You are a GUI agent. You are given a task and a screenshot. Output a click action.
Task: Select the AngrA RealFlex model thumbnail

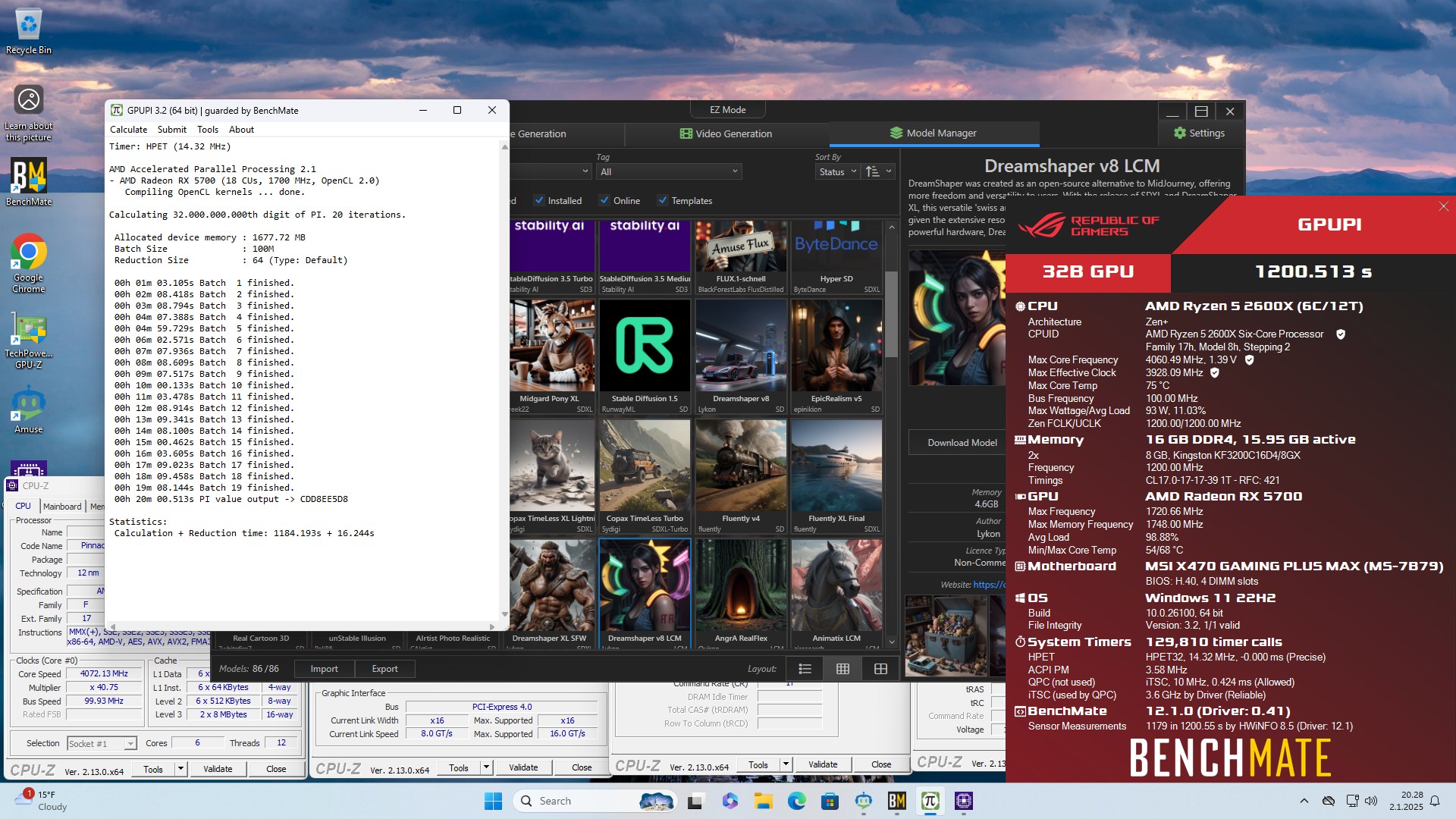[741, 593]
